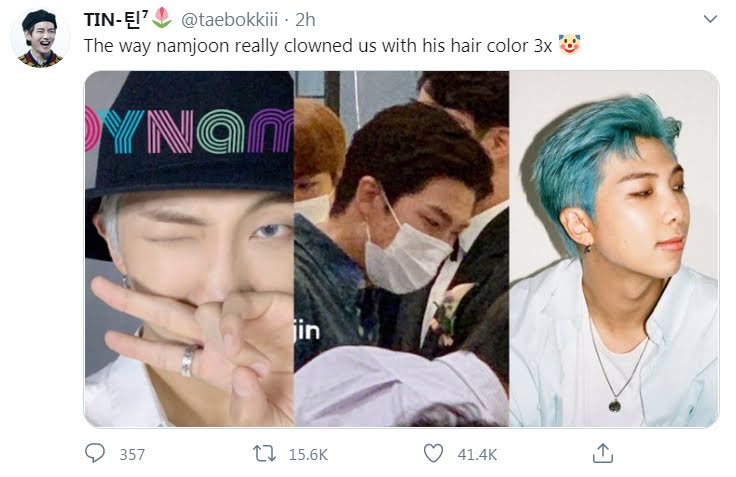
Task: Expand the tweet options chevron
Action: (x=711, y=19)
